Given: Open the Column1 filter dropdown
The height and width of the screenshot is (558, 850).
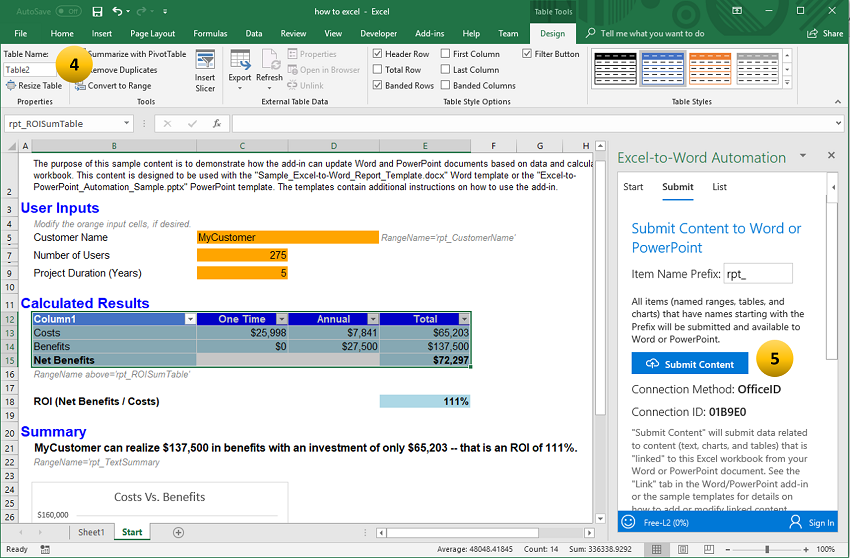Looking at the screenshot, I should [x=190, y=319].
